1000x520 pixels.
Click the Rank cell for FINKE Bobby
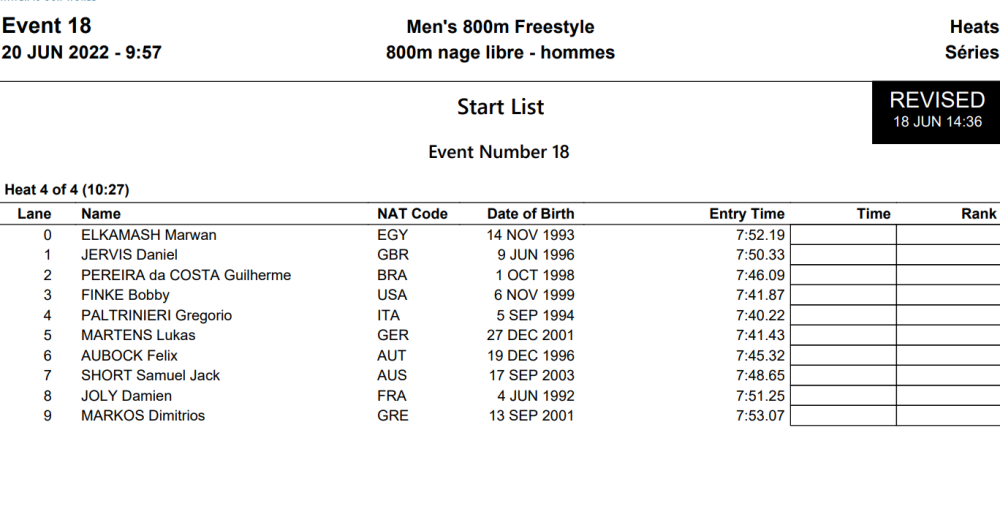pyautogui.click(x=948, y=295)
